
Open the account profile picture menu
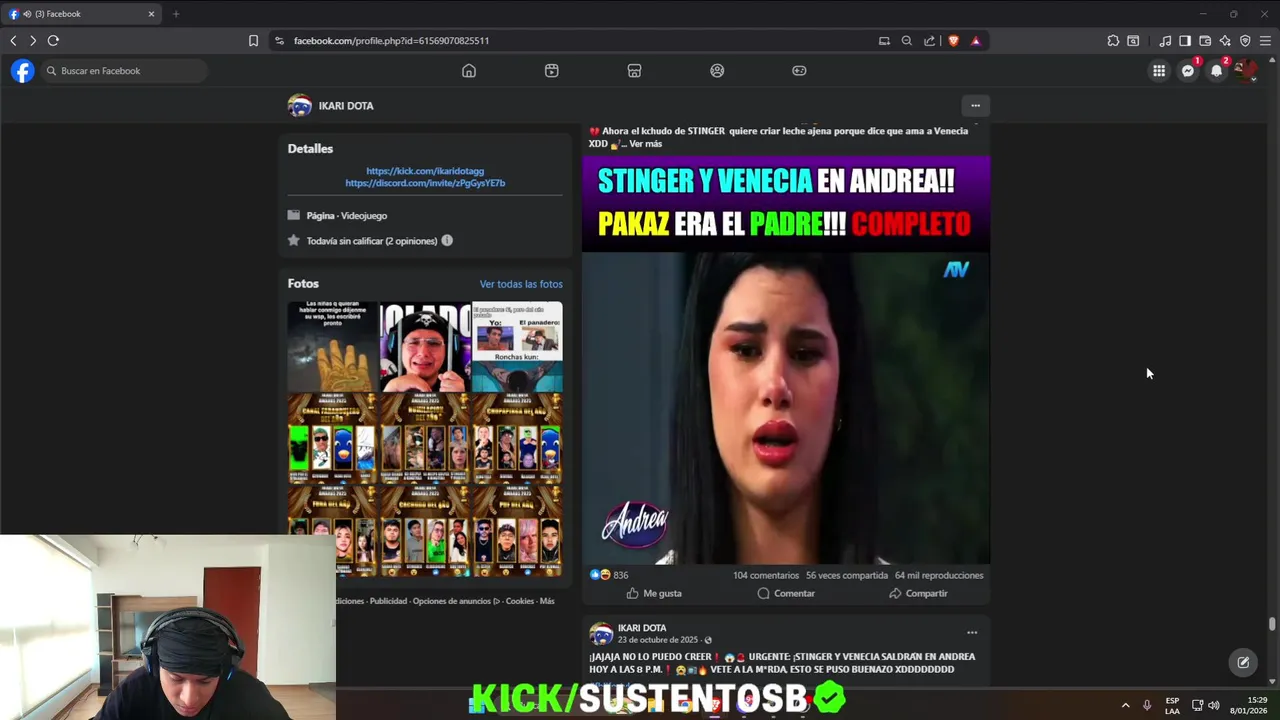[1245, 71]
